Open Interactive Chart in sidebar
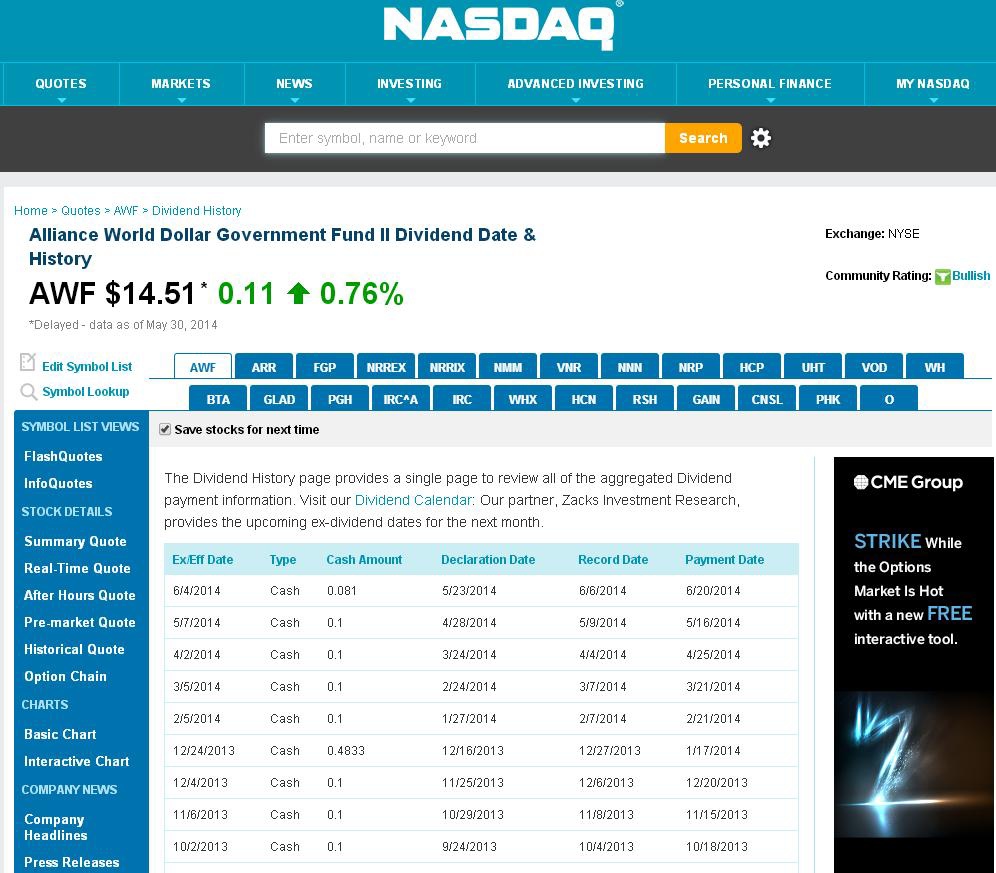 tap(76, 761)
